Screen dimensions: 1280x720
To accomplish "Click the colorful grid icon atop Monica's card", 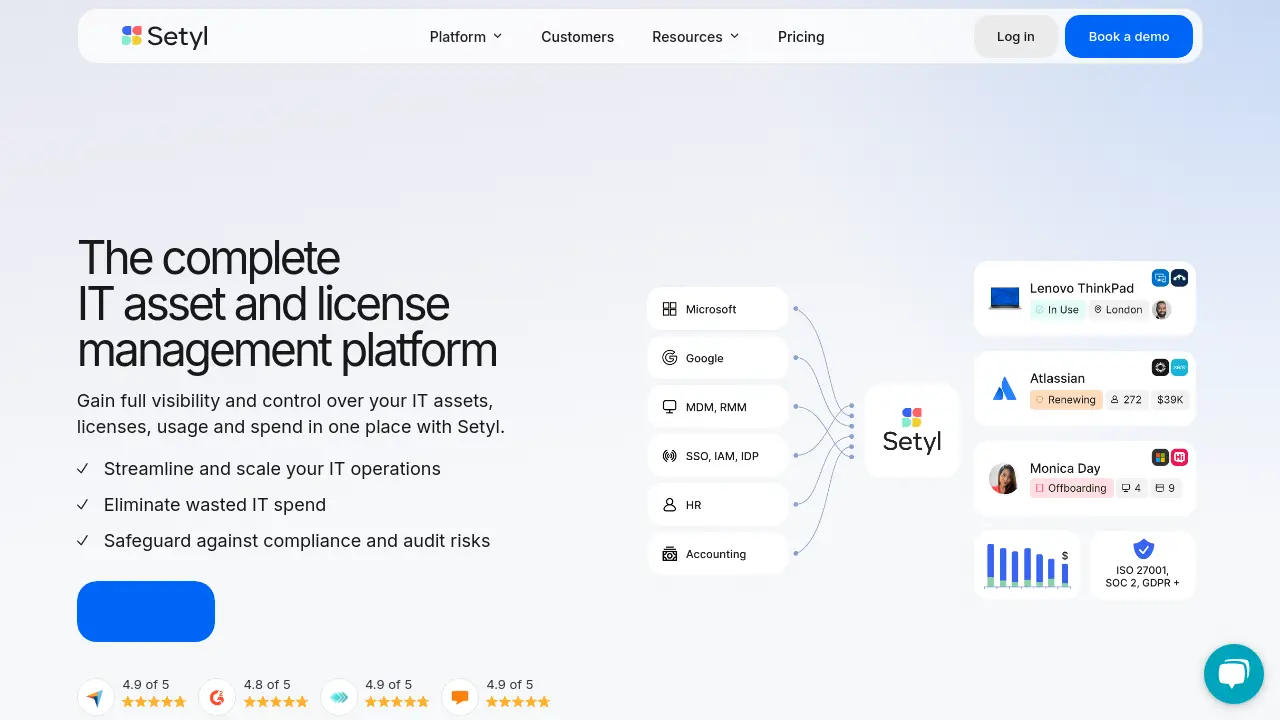I will coord(1160,457).
